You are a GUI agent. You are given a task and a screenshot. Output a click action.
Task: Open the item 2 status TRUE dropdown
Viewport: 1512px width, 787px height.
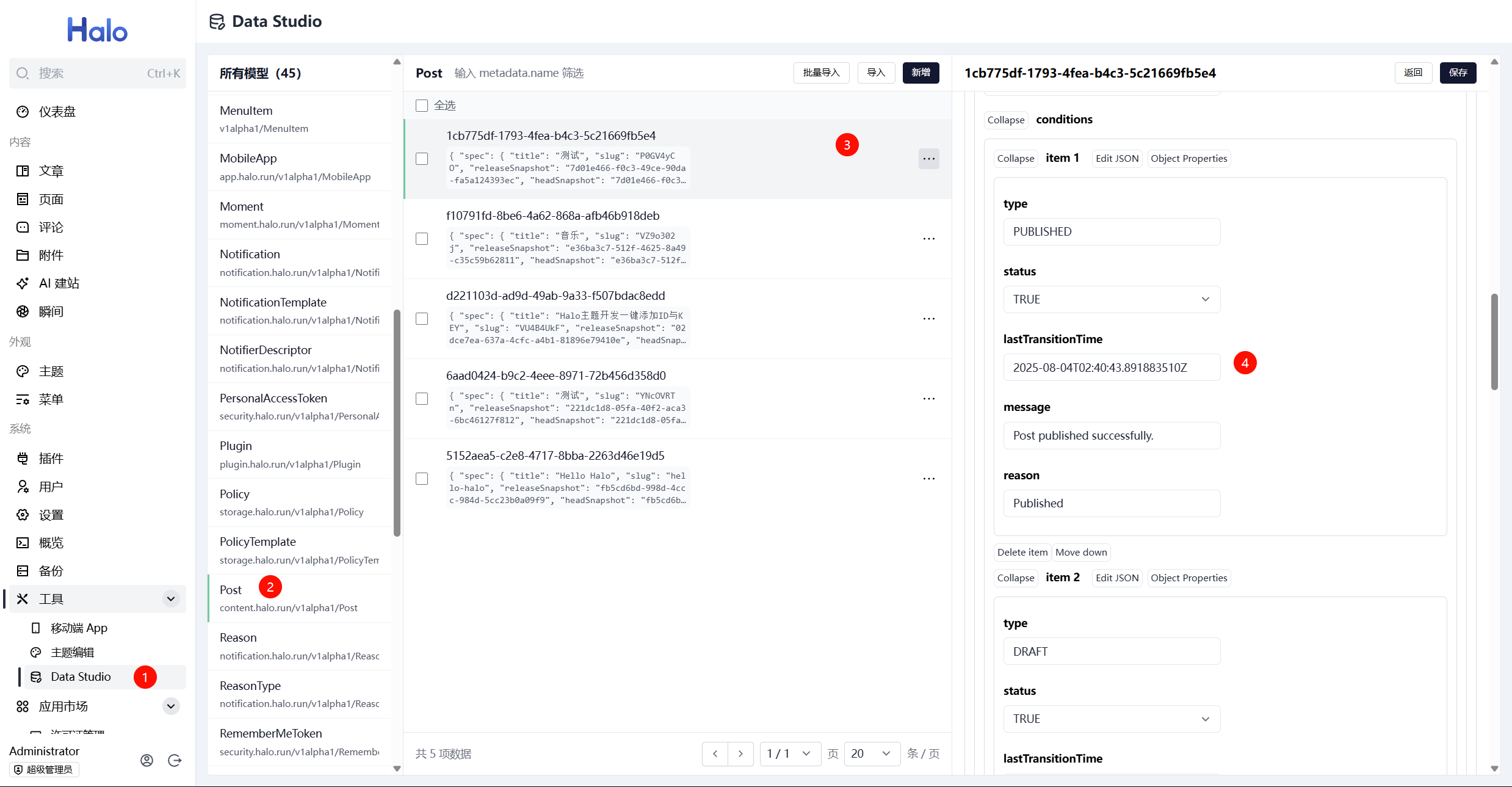point(1112,719)
